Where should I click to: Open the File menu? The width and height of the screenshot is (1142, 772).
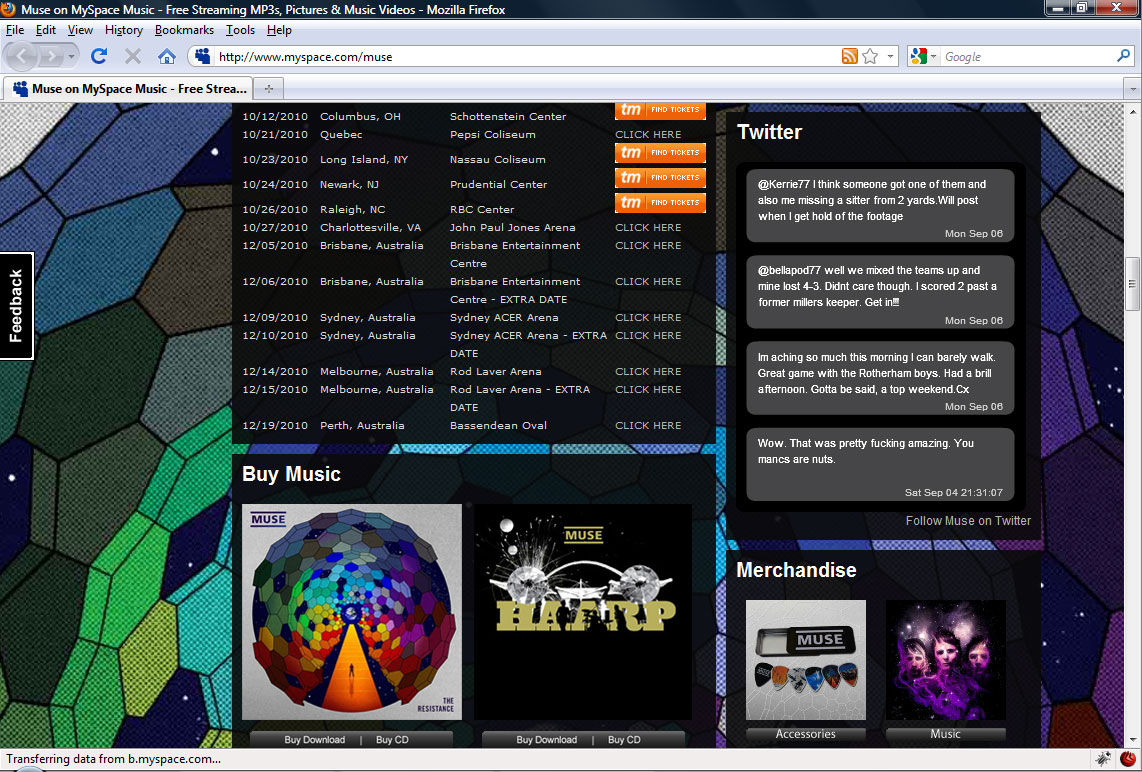pyautogui.click(x=15, y=30)
